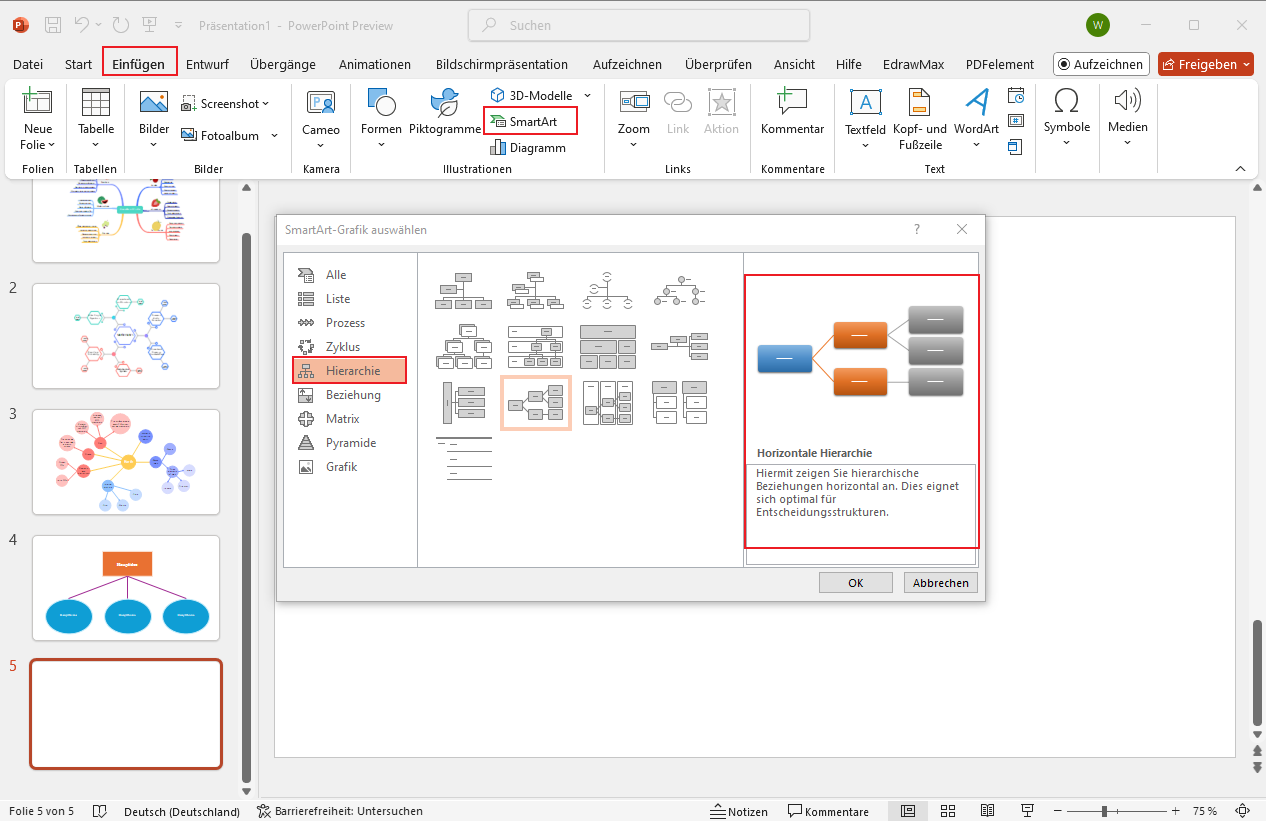
Task: Adjust the zoom slider handle in the status bar
Action: (1104, 811)
